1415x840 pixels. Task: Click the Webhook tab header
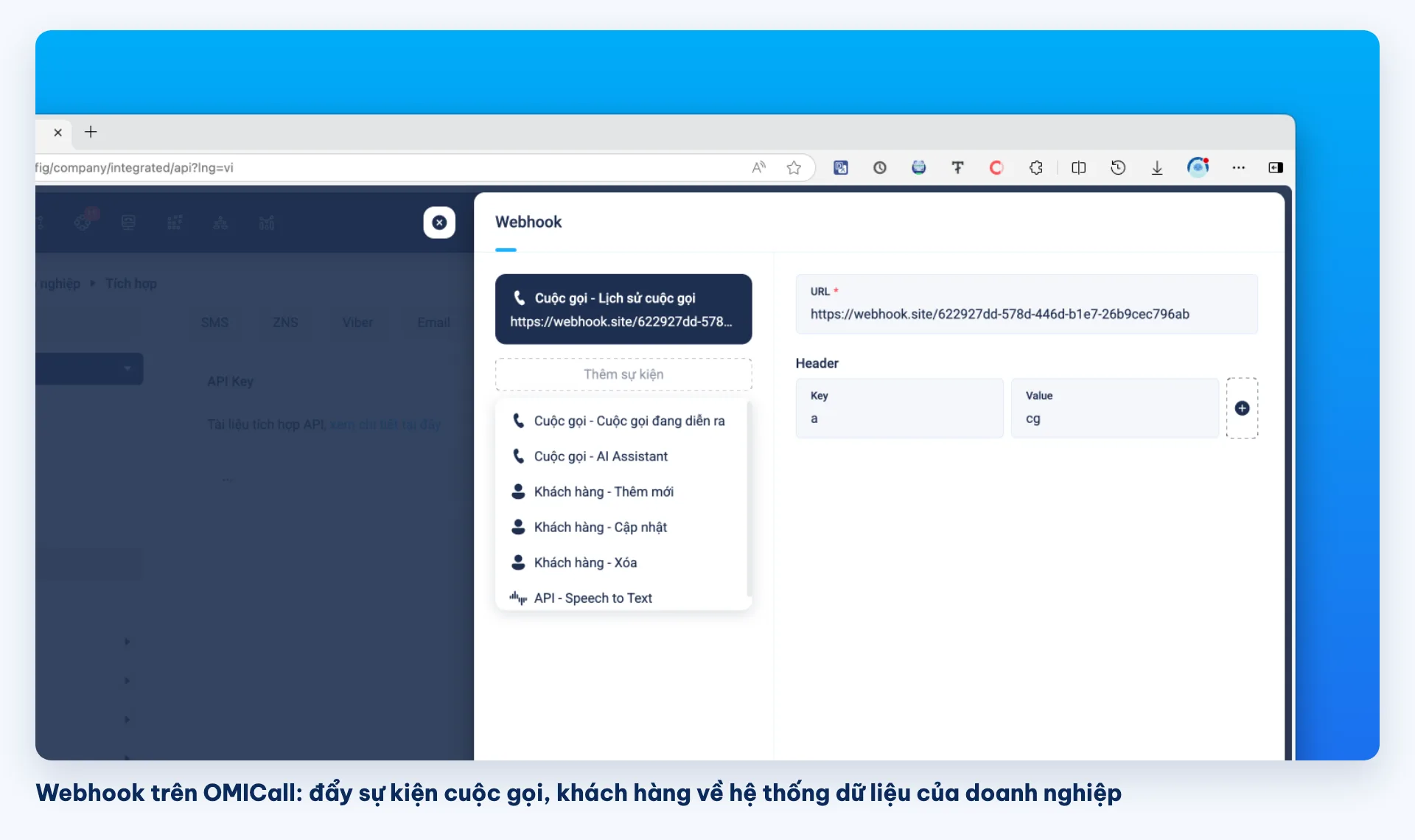(528, 222)
